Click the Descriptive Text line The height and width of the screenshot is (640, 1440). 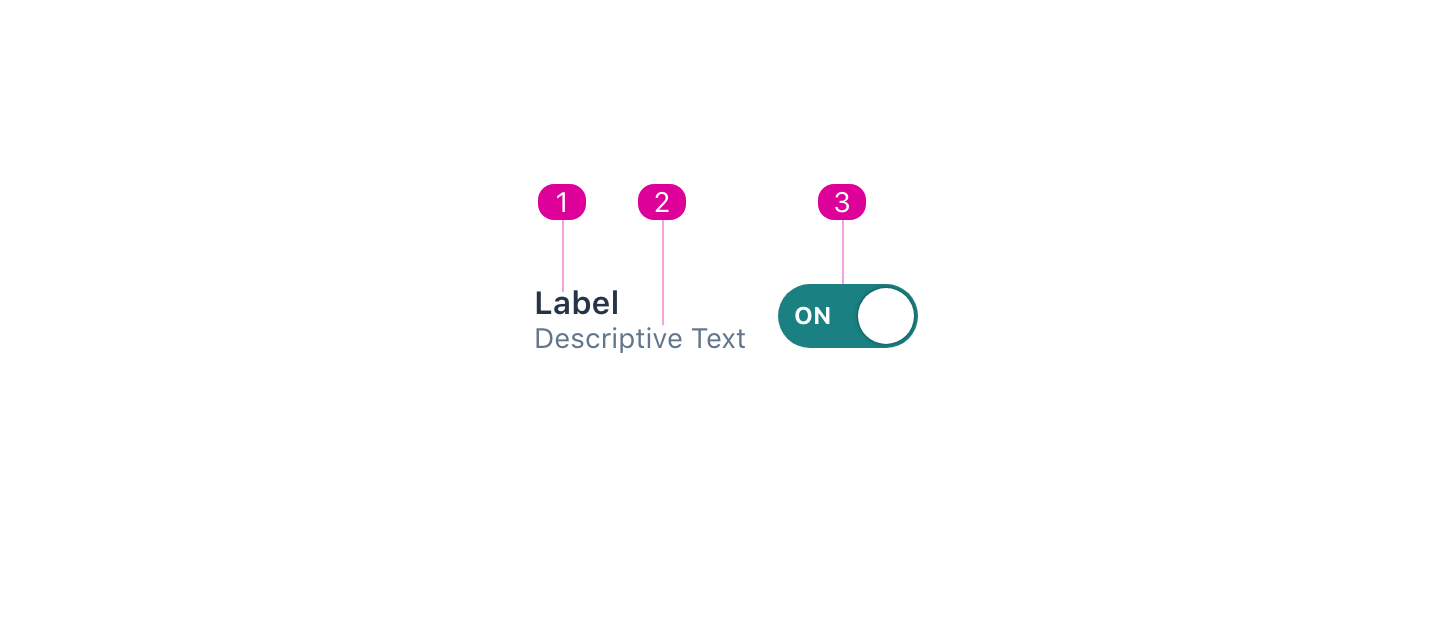tap(640, 338)
